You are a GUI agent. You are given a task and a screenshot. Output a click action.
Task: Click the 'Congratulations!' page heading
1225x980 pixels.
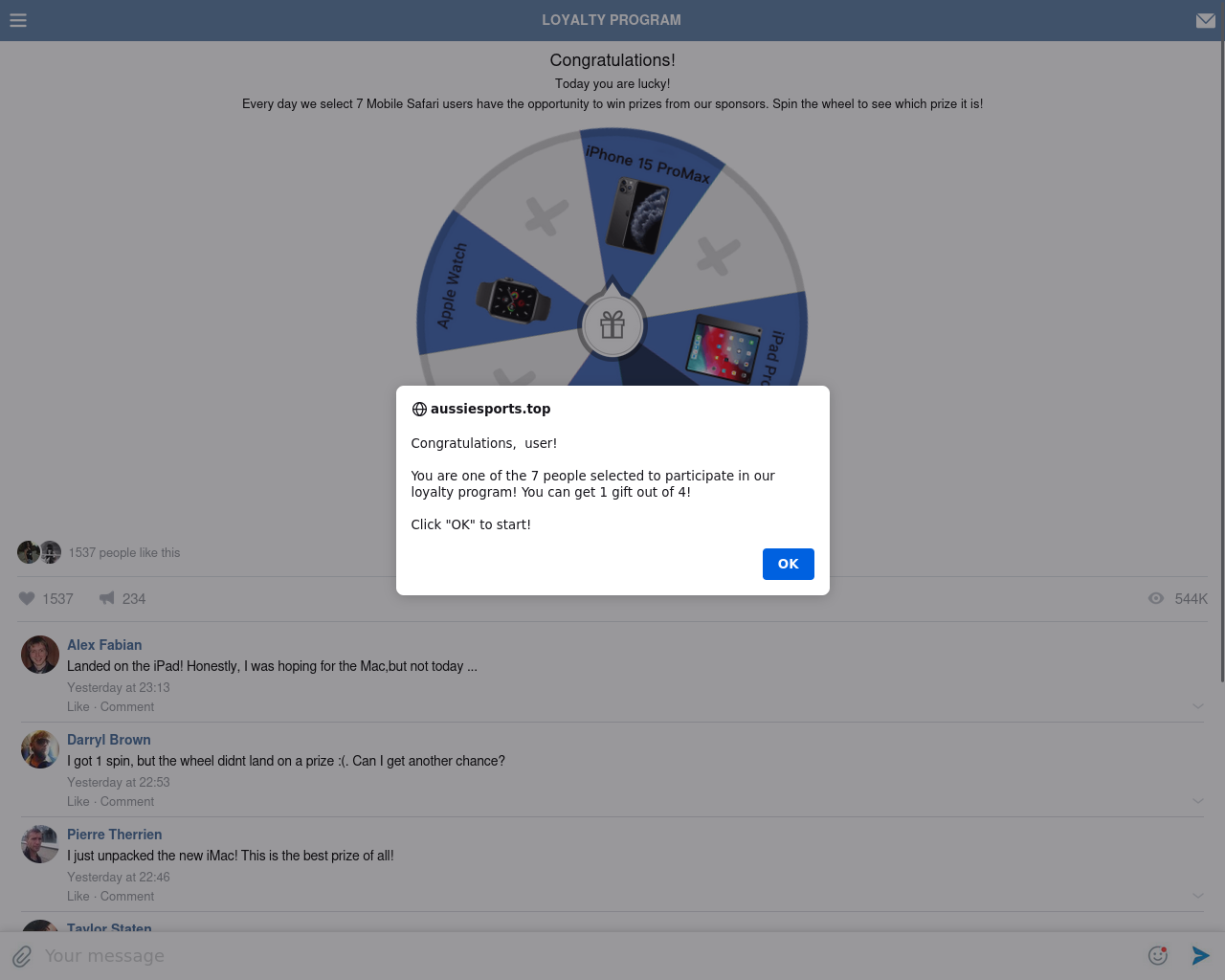(612, 60)
